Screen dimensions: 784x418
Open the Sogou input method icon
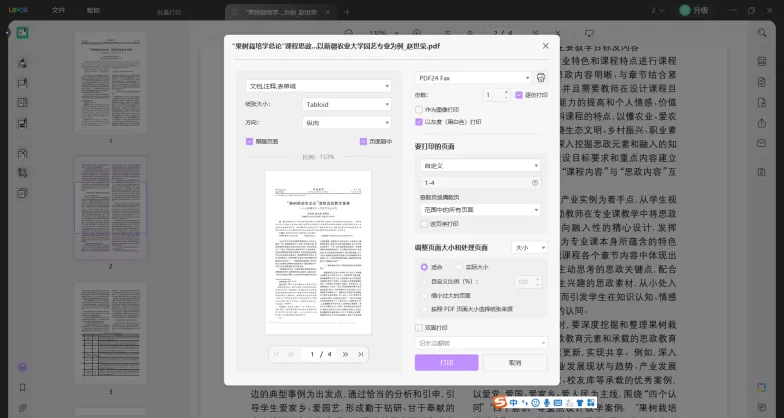[500, 403]
